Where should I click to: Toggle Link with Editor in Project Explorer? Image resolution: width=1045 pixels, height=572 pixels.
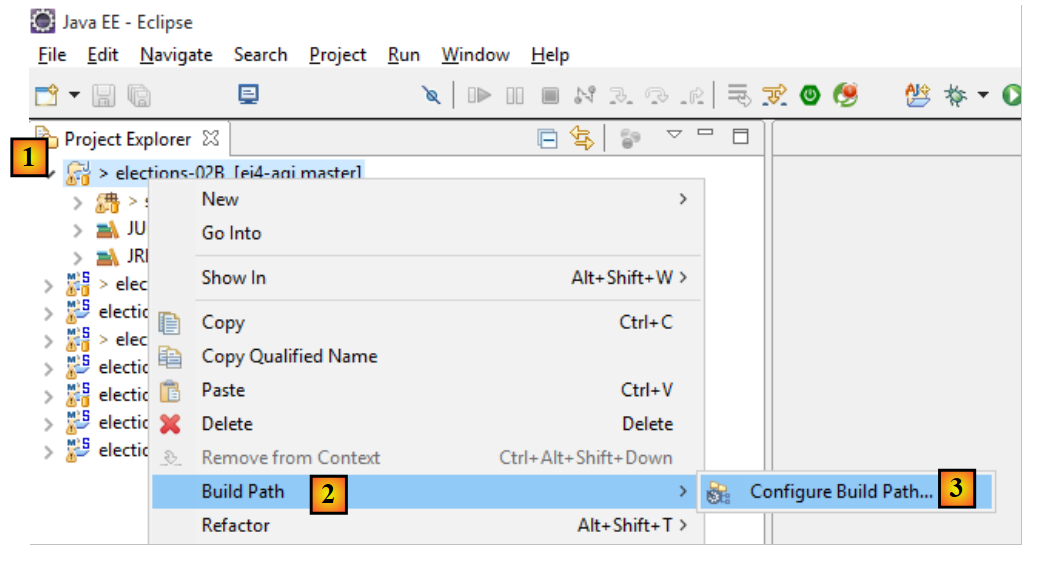pyautogui.click(x=581, y=139)
